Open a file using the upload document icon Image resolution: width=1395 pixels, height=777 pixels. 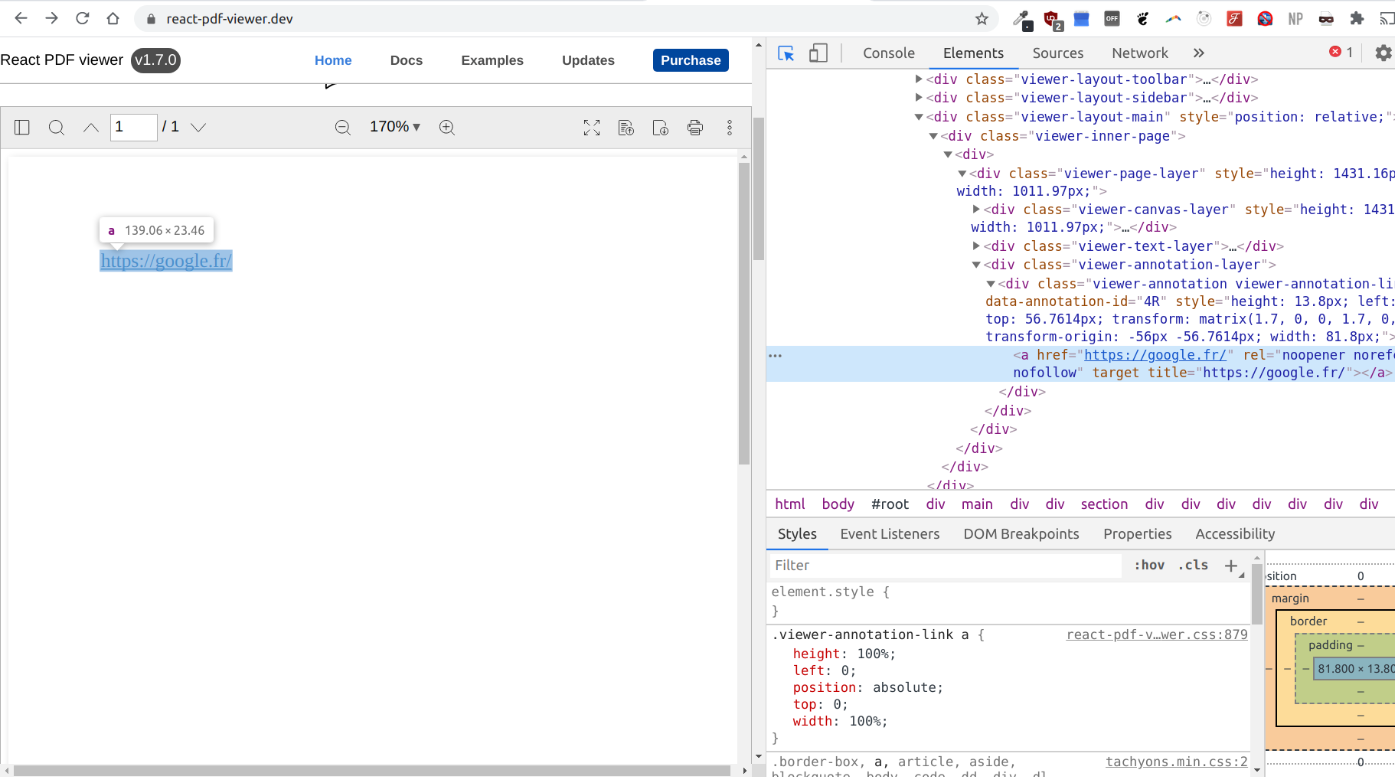626,127
